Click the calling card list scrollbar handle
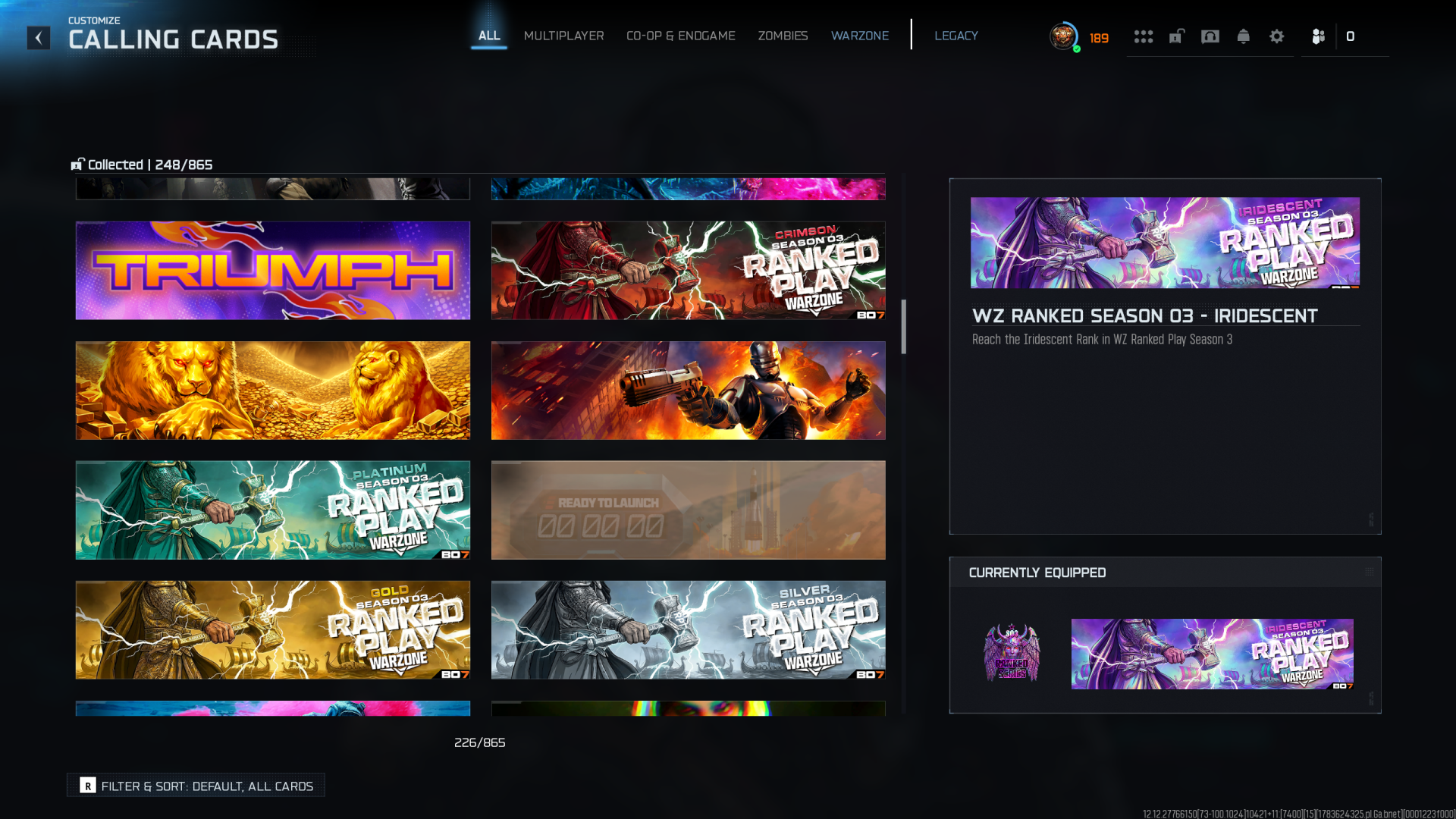The width and height of the screenshot is (1456, 819). [x=903, y=327]
